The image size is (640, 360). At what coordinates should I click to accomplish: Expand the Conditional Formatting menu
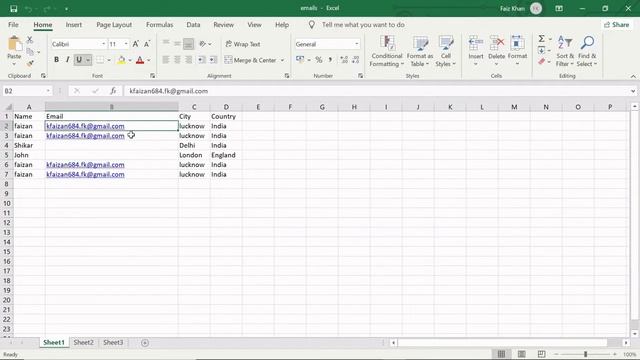(x=387, y=51)
